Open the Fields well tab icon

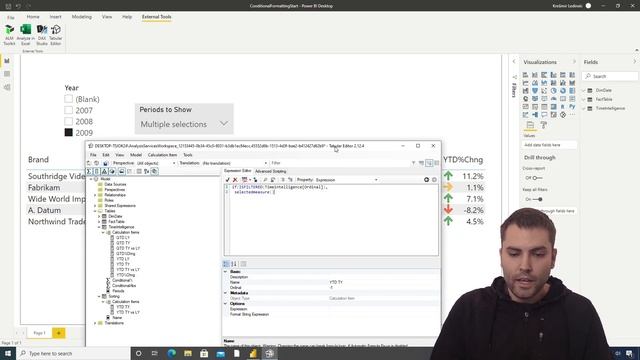coord(530,125)
